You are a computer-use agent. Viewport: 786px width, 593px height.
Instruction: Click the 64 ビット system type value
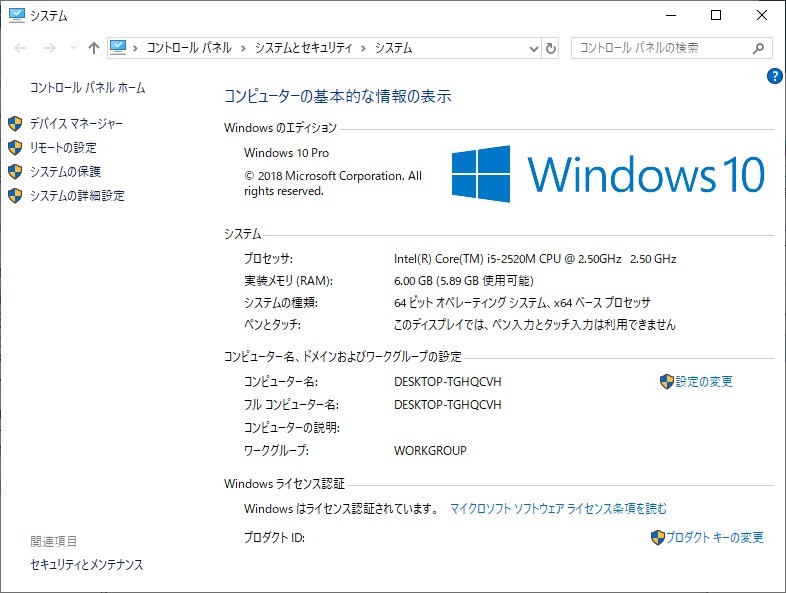(x=522, y=303)
